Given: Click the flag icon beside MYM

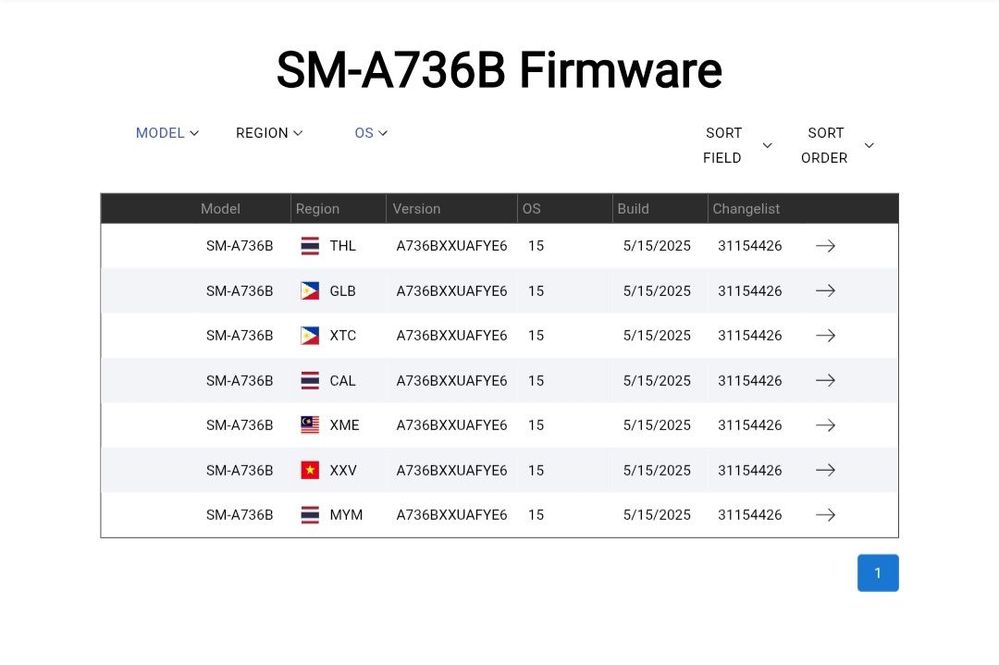Looking at the screenshot, I should click(x=310, y=515).
